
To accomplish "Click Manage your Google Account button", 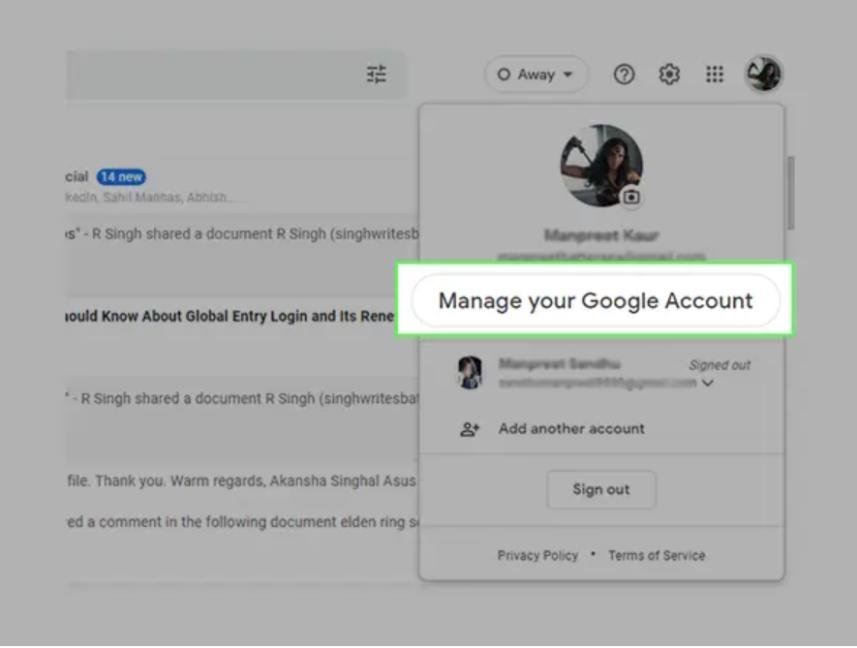I will coord(595,301).
